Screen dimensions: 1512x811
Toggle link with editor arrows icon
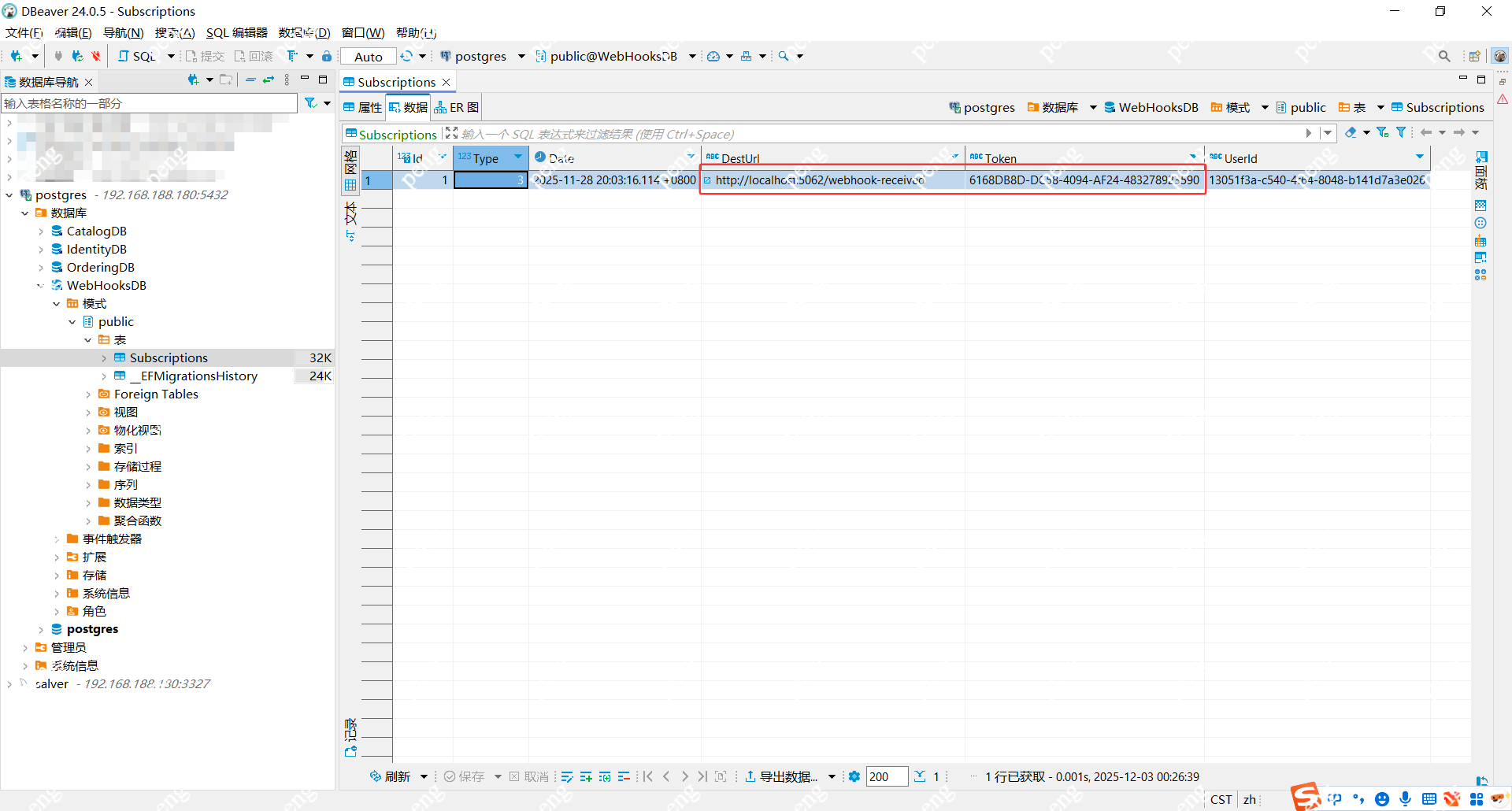(x=269, y=80)
